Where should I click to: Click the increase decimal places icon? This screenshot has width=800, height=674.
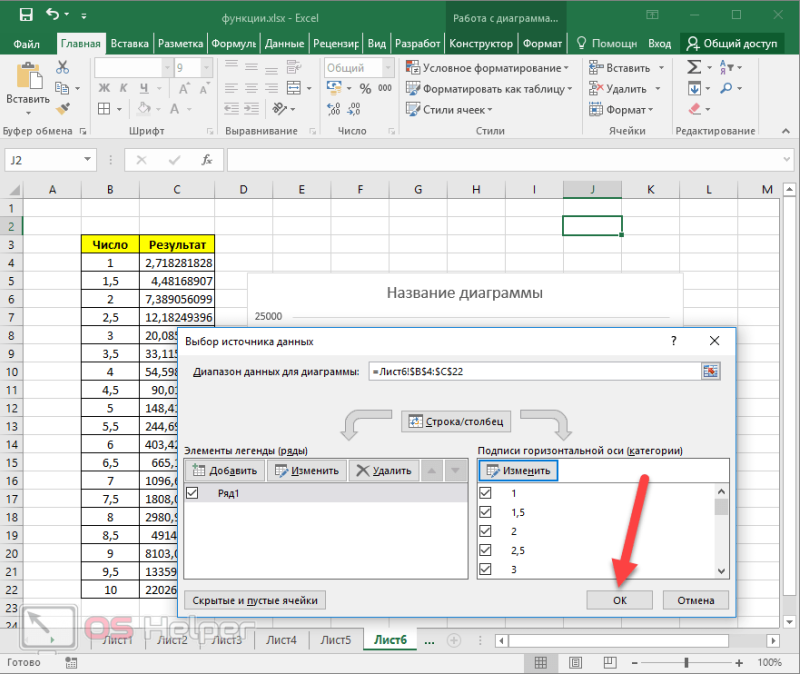334,109
